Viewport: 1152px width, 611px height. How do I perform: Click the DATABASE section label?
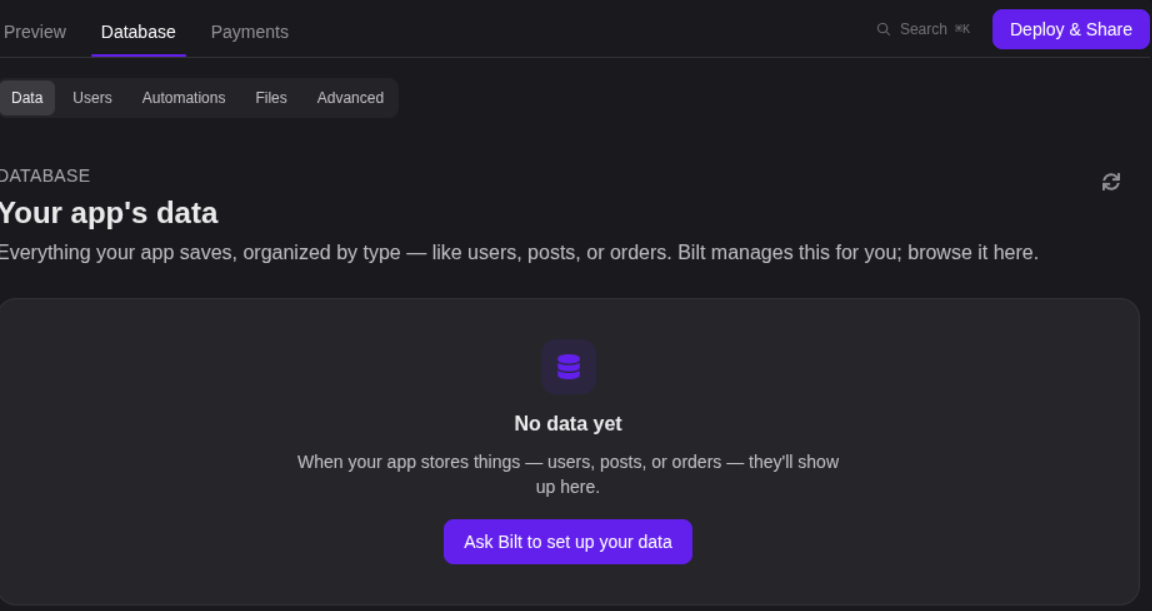(x=45, y=176)
